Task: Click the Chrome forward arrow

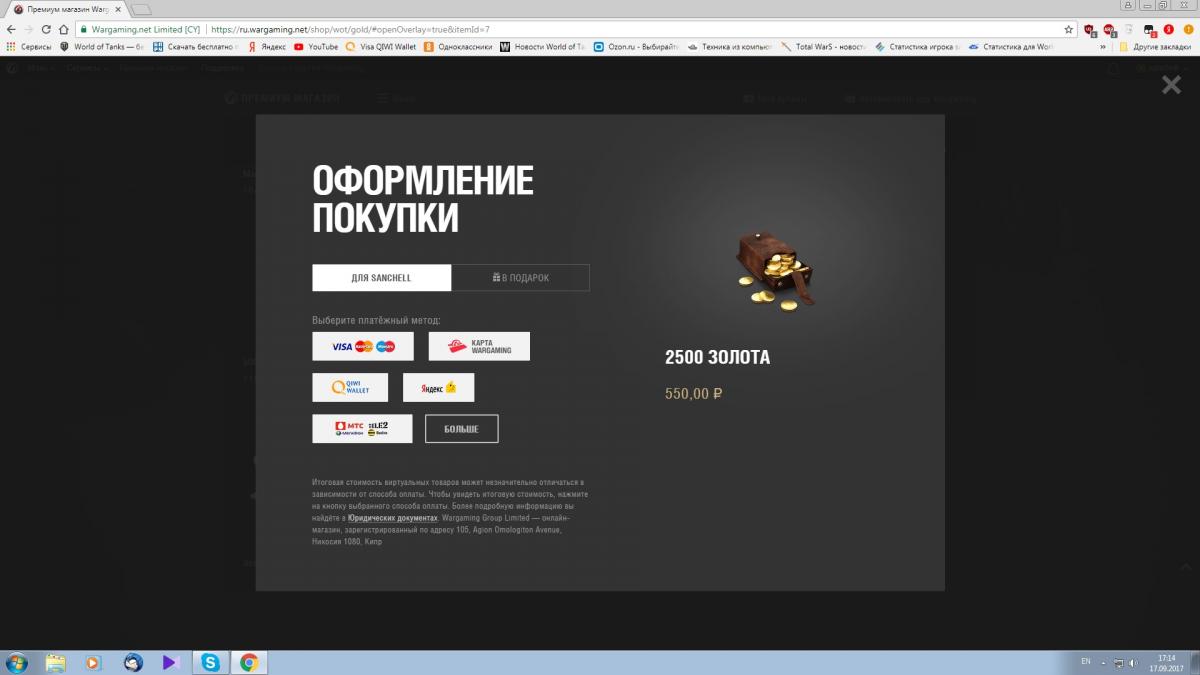Action: tap(28, 29)
